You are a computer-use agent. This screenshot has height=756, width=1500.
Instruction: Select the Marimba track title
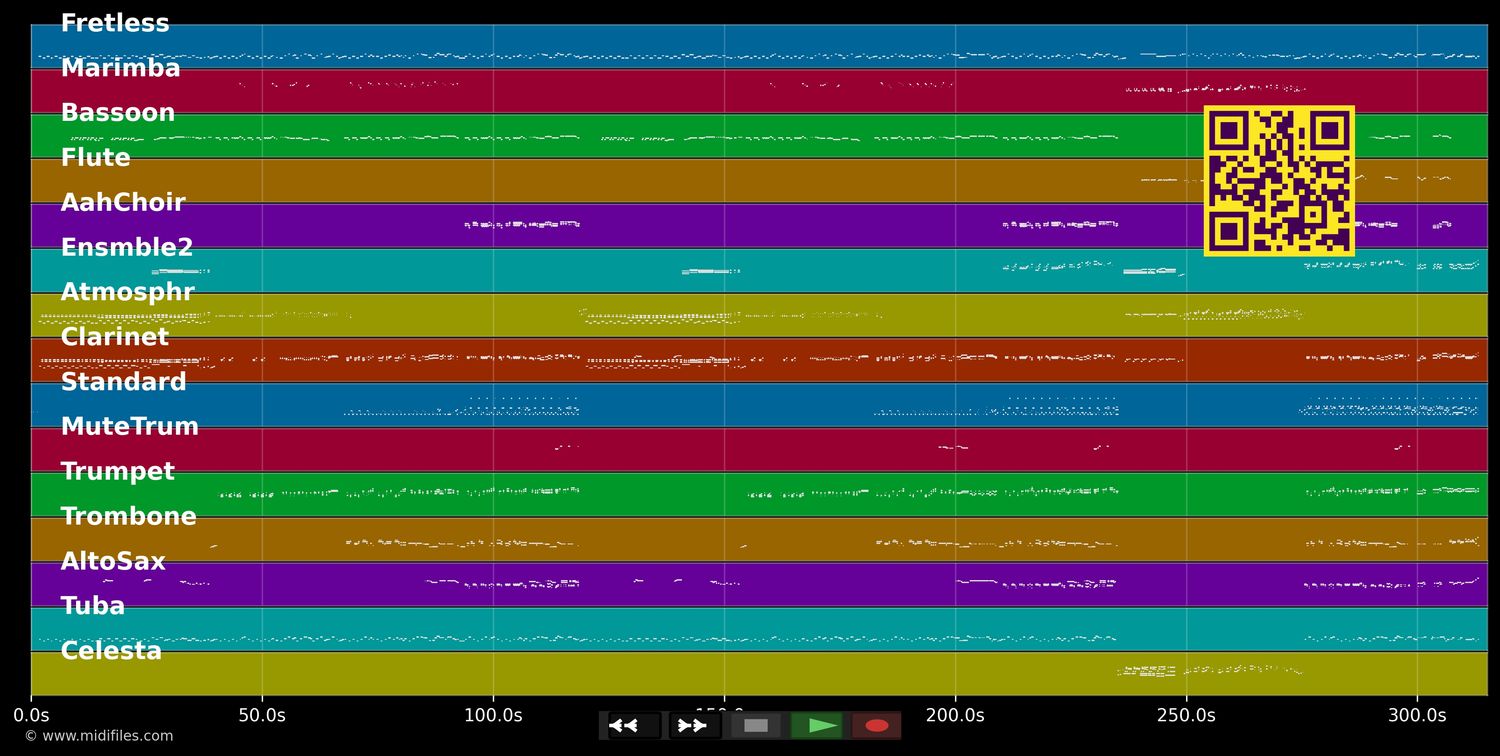pos(121,68)
